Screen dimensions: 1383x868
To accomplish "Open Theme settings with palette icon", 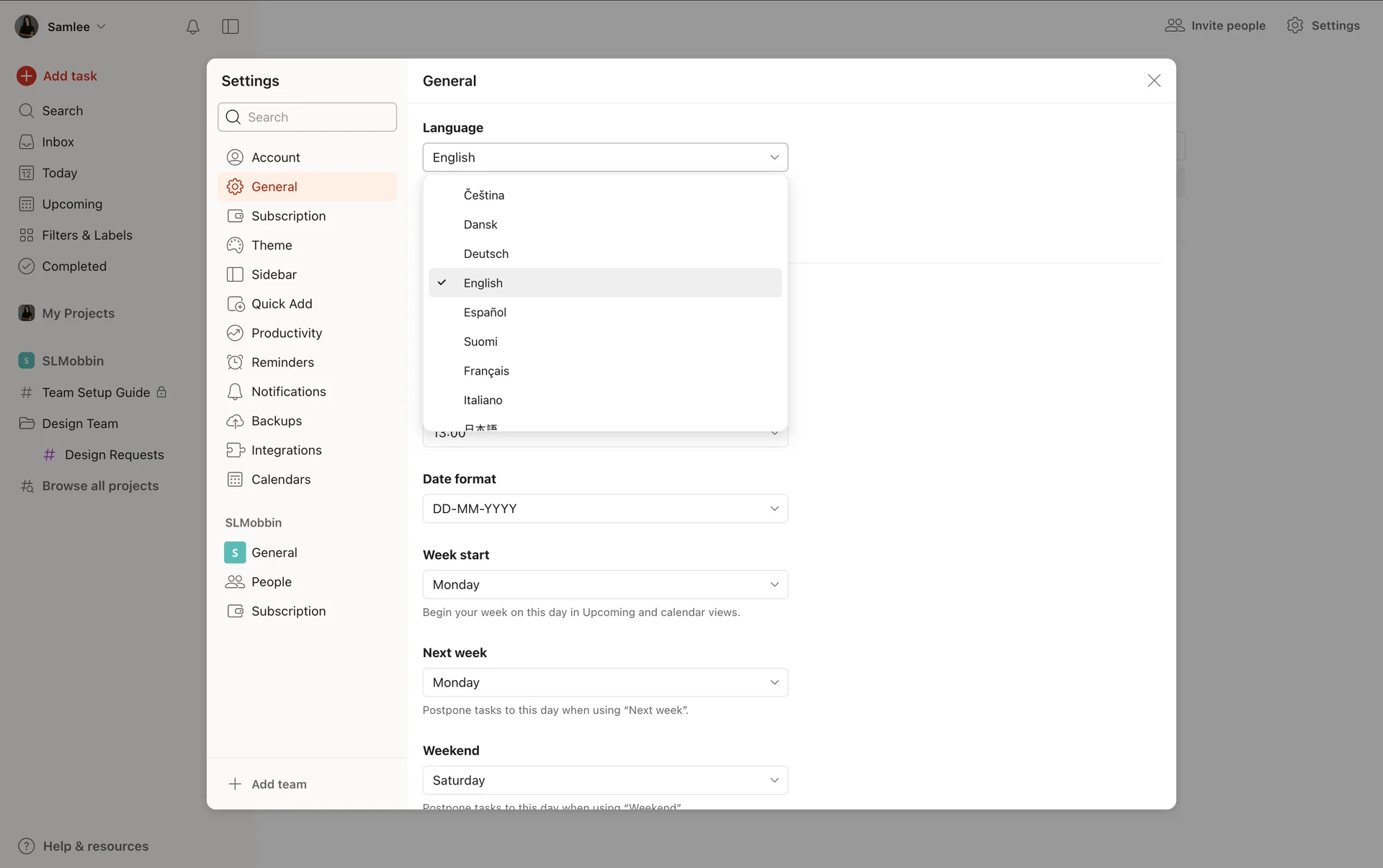I will coord(271,245).
